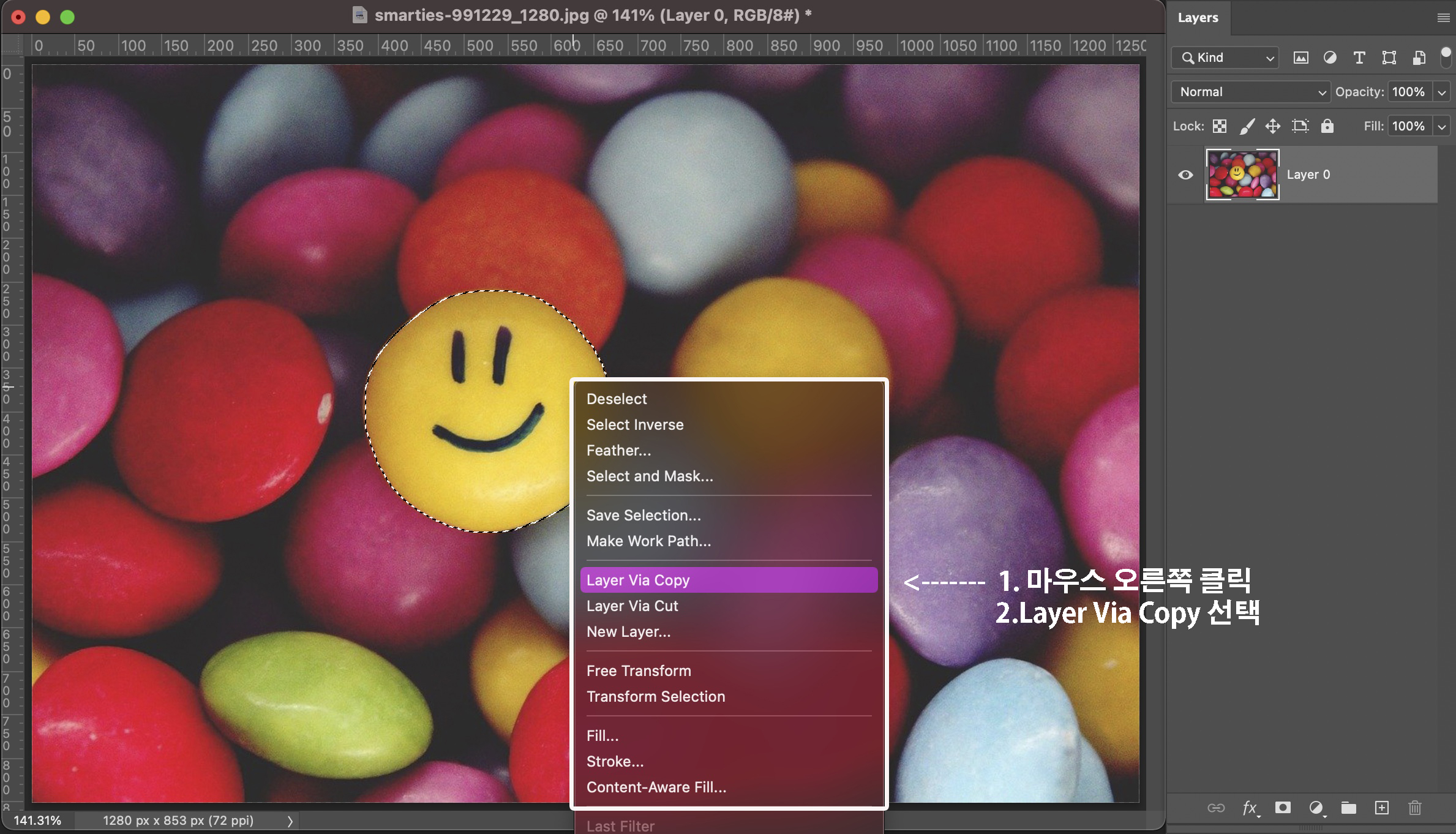The image size is (1456, 834).
Task: Click the add layer style fx icon
Action: [1250, 808]
